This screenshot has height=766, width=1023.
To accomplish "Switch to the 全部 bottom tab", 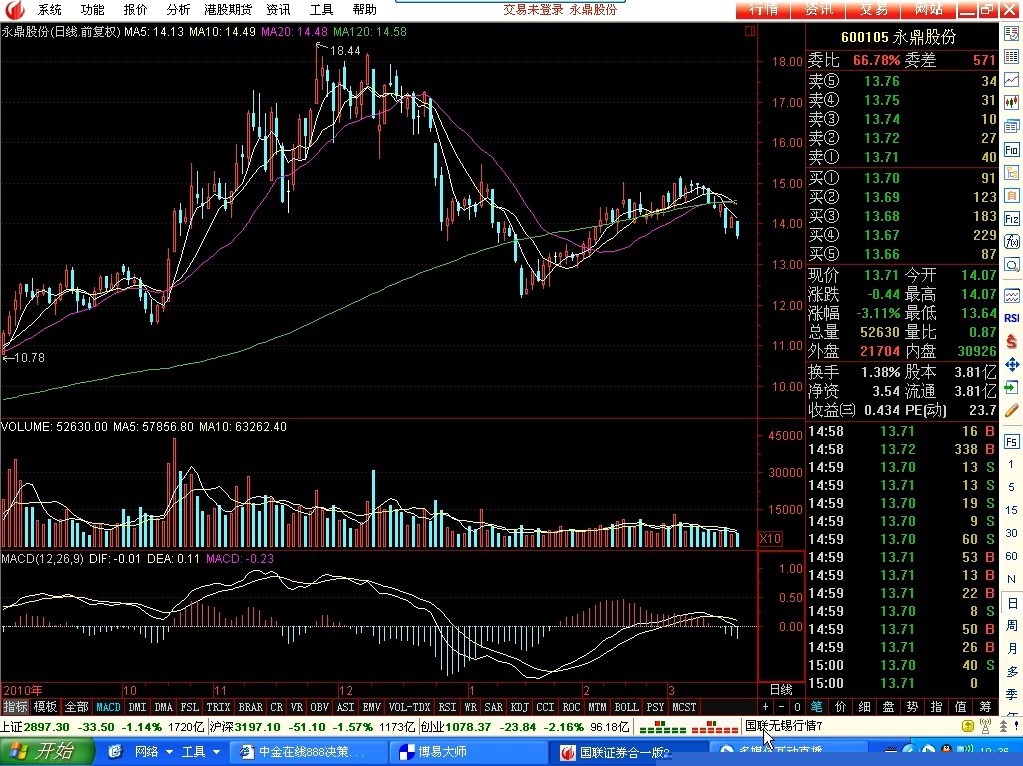I will [76, 707].
